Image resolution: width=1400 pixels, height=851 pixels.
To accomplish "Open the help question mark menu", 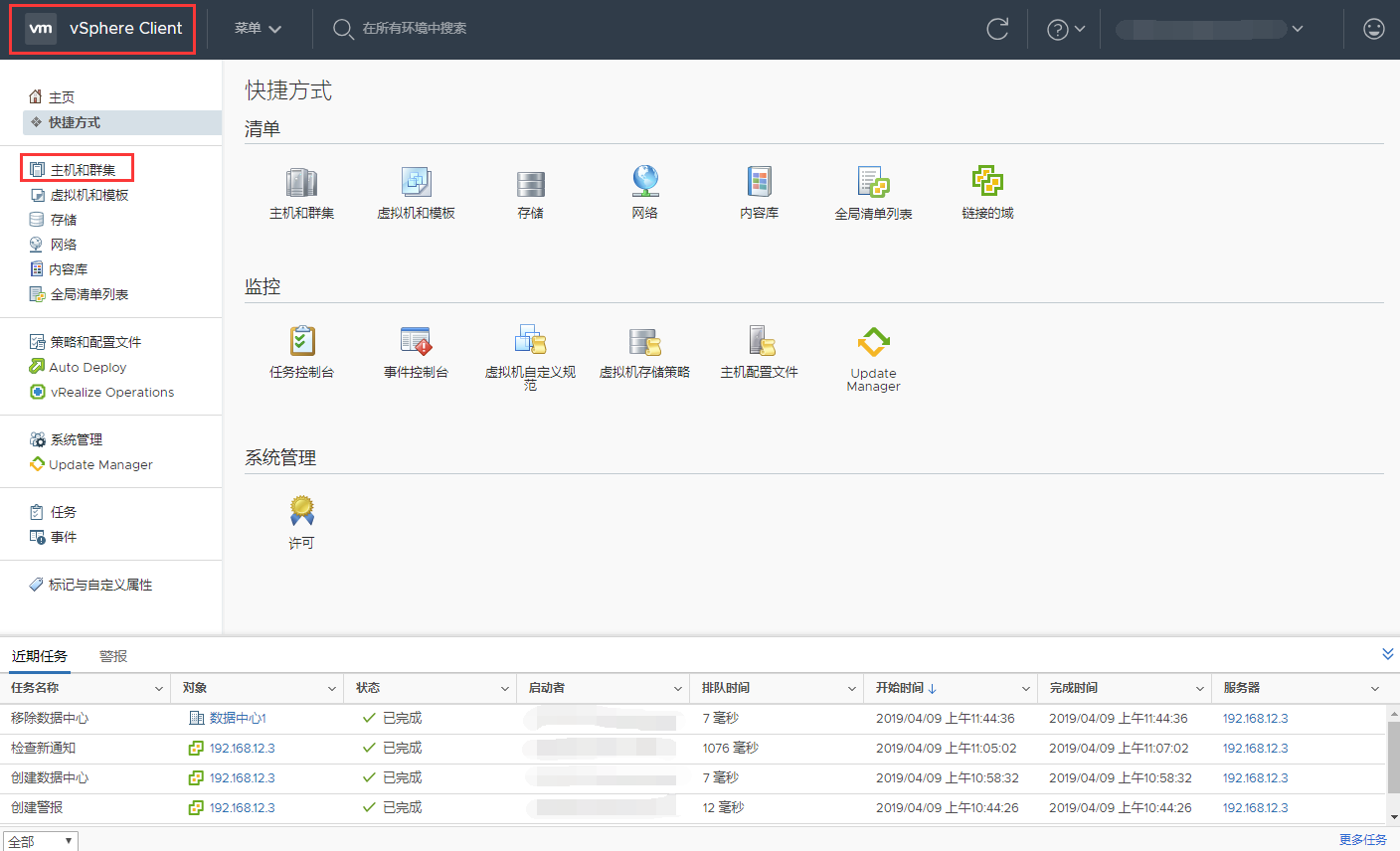I will [x=1066, y=30].
